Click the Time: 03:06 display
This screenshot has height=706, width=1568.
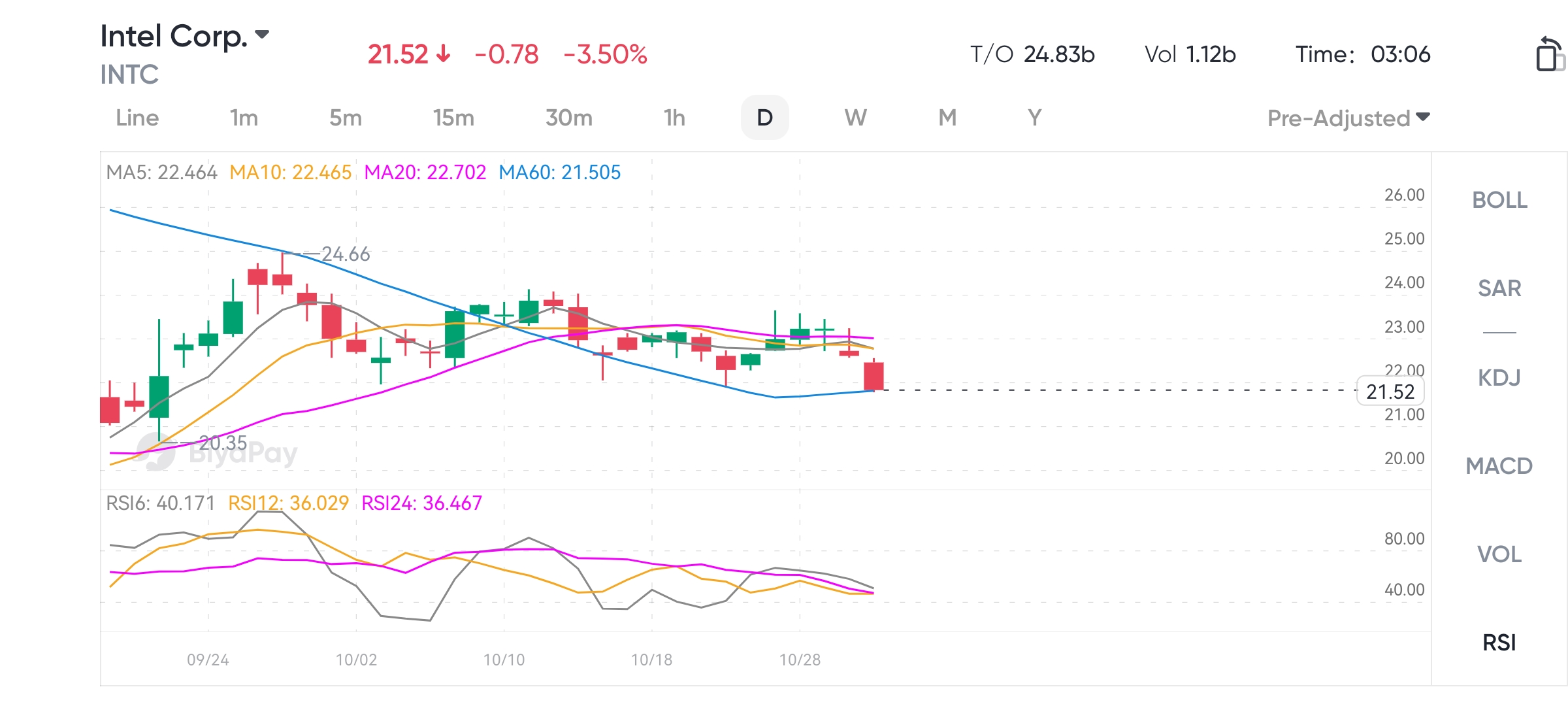1364,54
